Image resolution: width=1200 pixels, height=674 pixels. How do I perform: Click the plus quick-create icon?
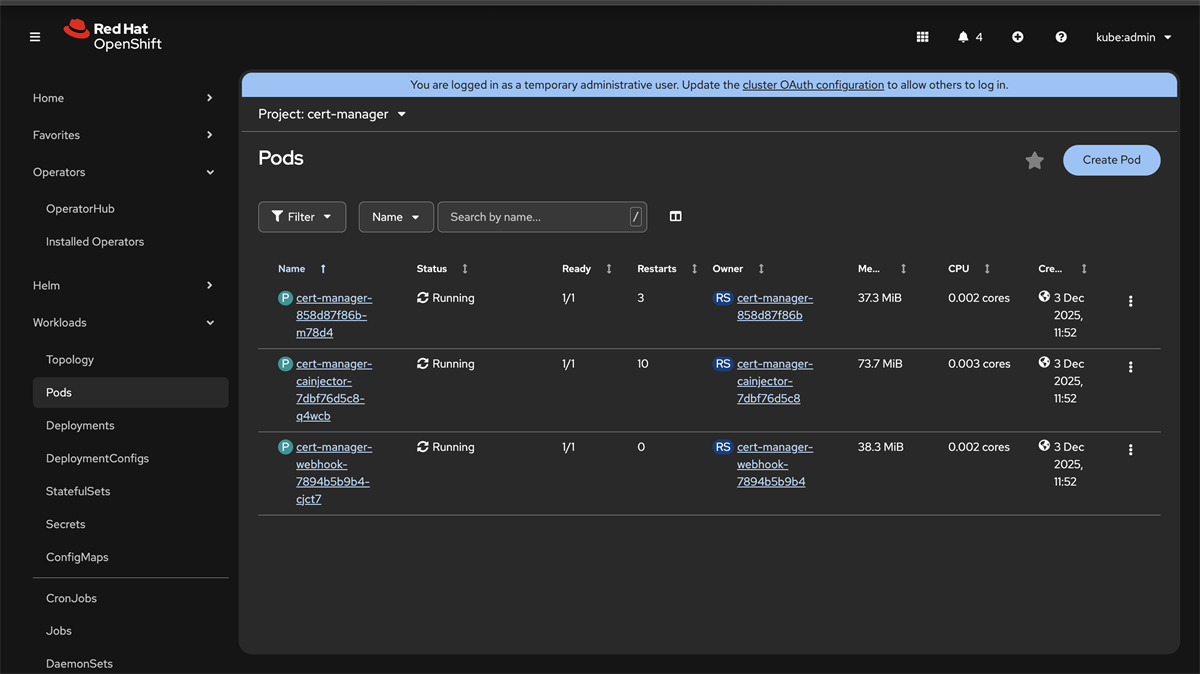(x=1017, y=37)
